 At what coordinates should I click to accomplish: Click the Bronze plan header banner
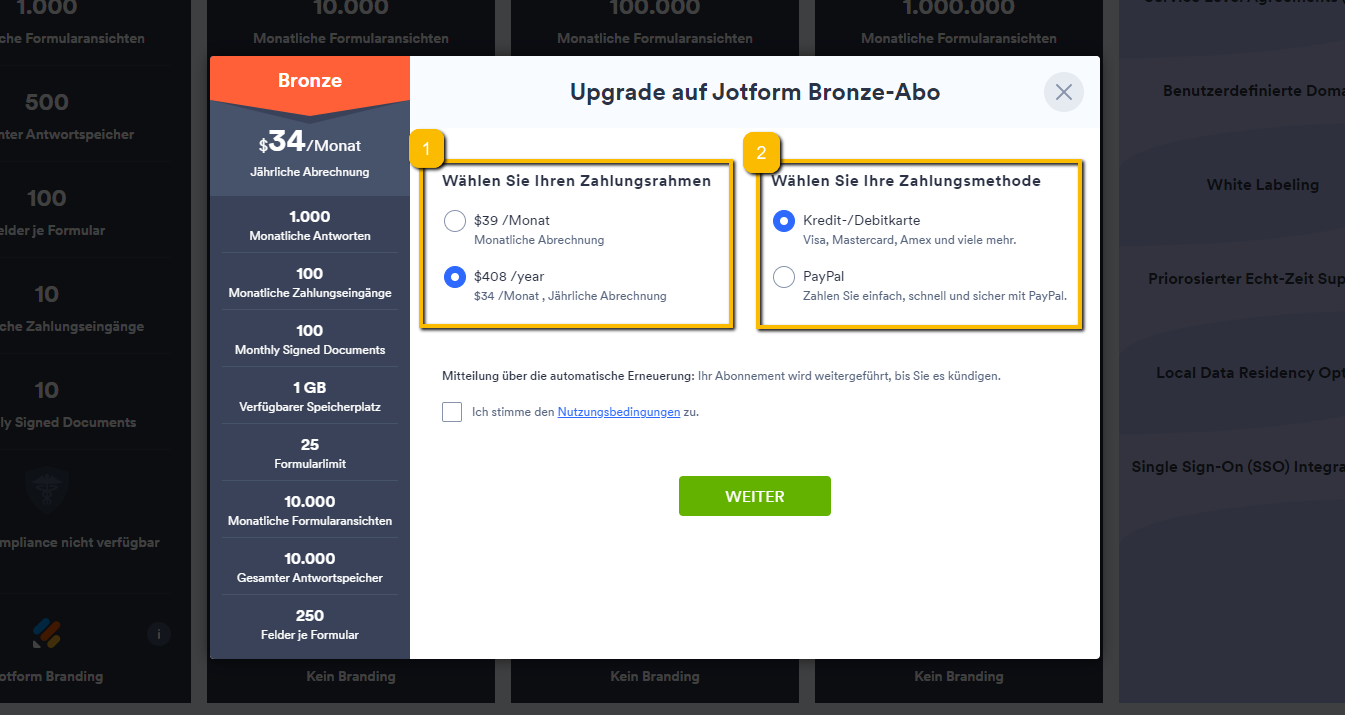(310, 81)
